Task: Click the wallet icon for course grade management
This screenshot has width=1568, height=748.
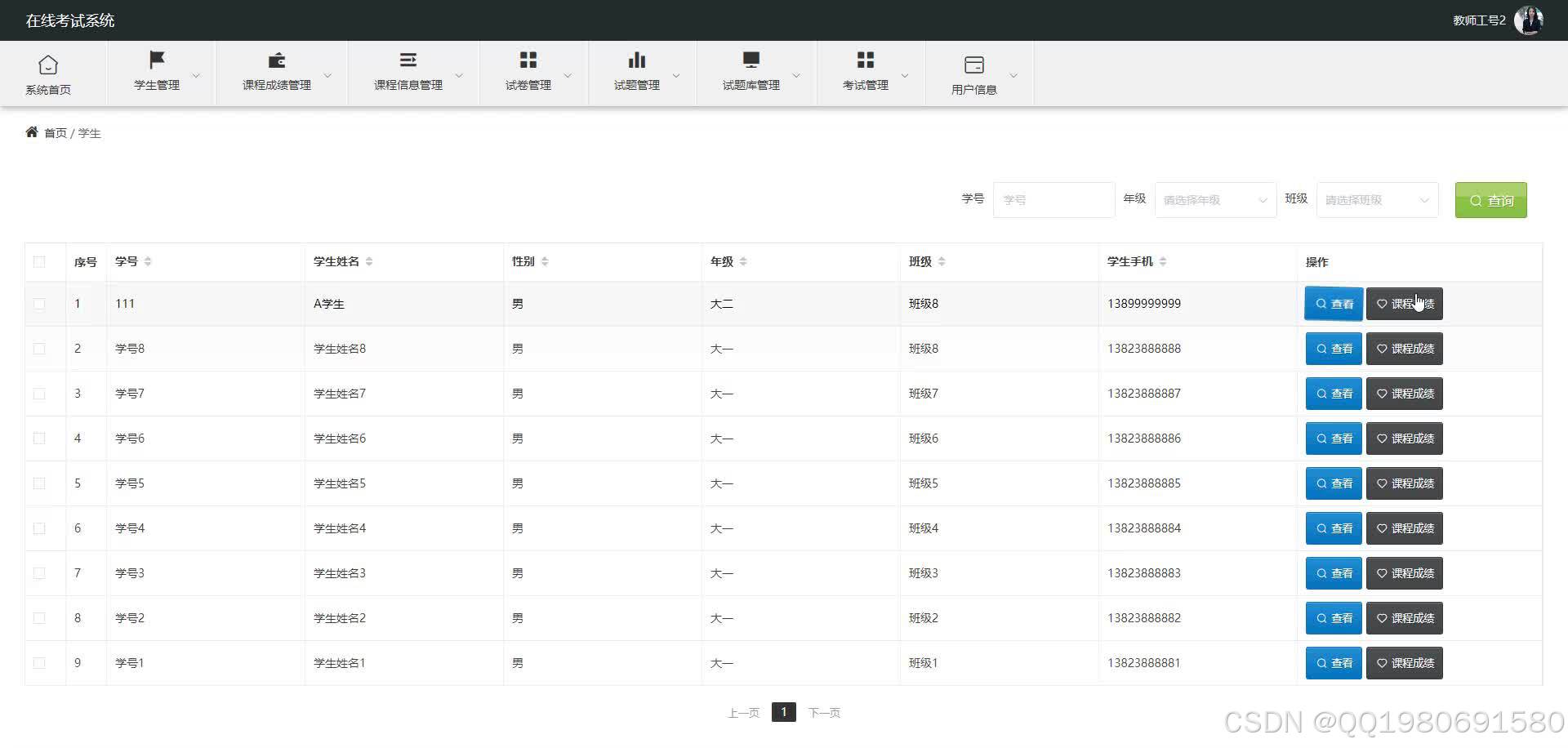Action: point(277,60)
